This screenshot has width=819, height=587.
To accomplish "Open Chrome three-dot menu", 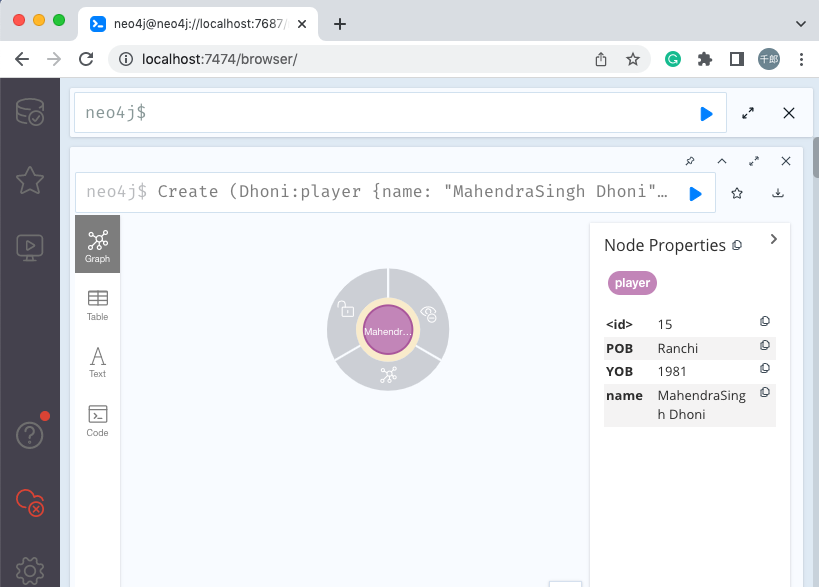I will (x=801, y=59).
